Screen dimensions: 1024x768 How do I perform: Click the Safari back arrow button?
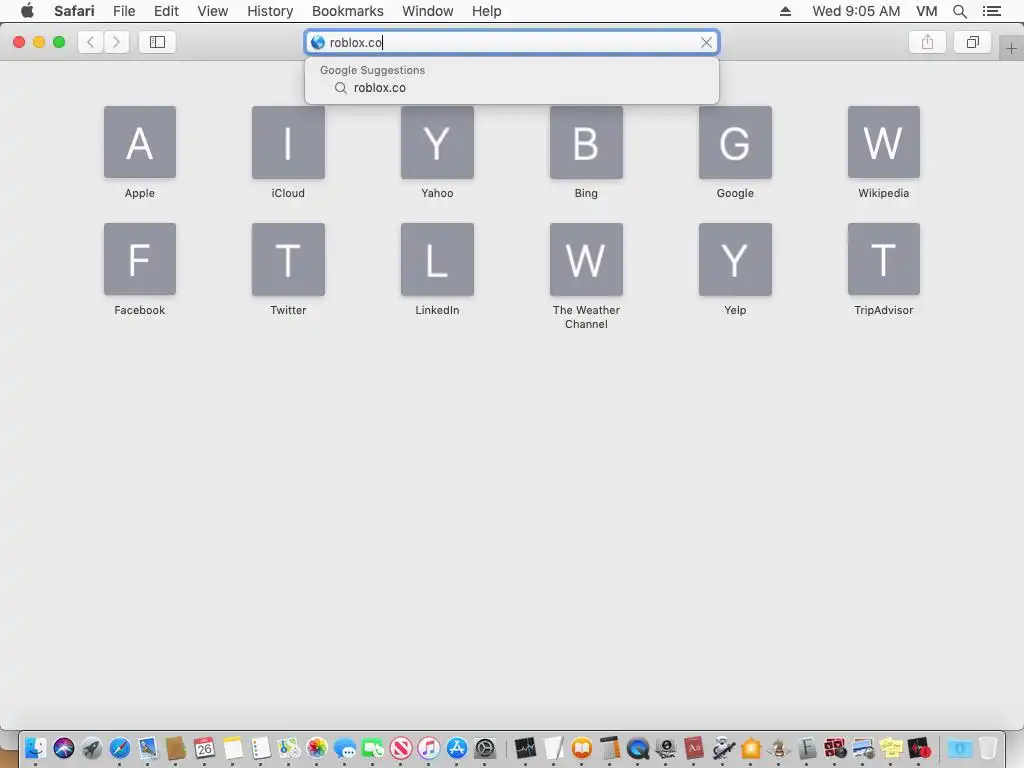91,42
